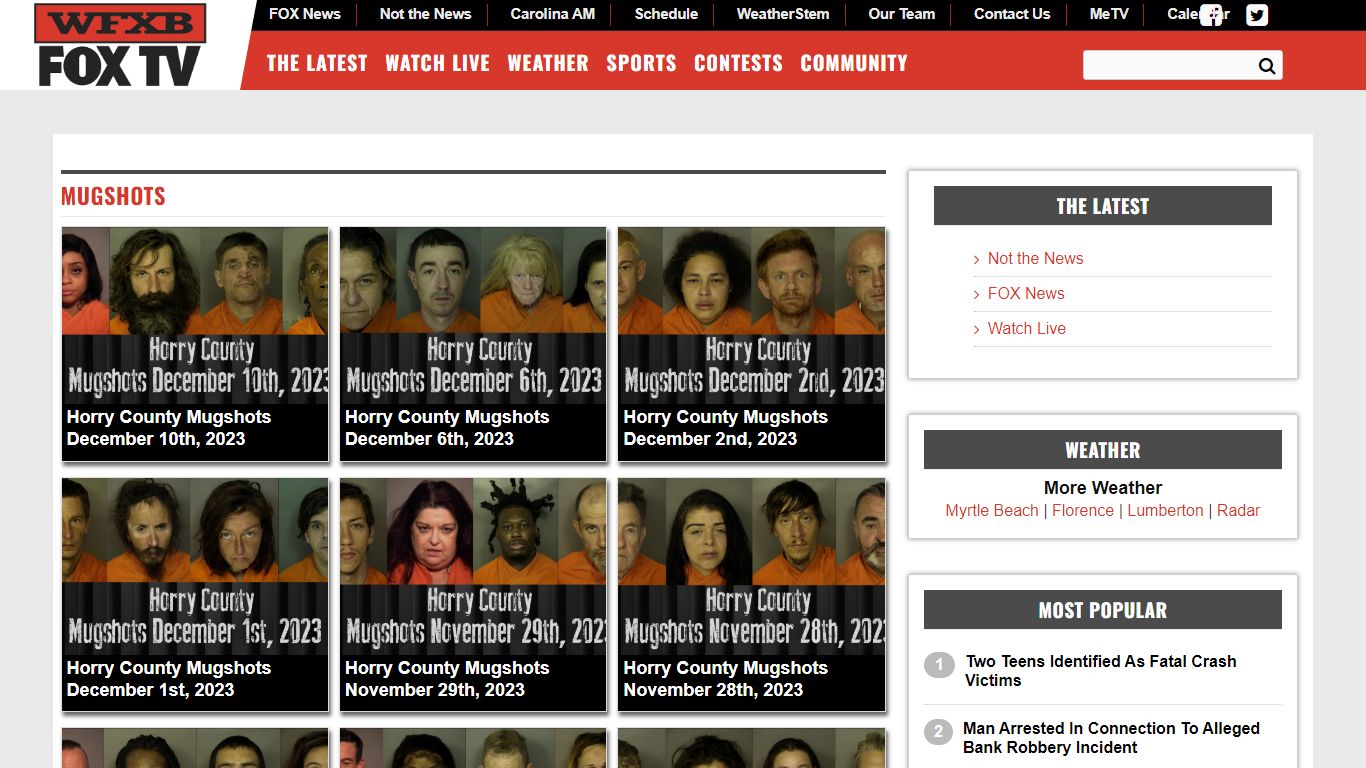The height and width of the screenshot is (768, 1366).
Task: Open Contact Us page
Action: [x=1012, y=14]
